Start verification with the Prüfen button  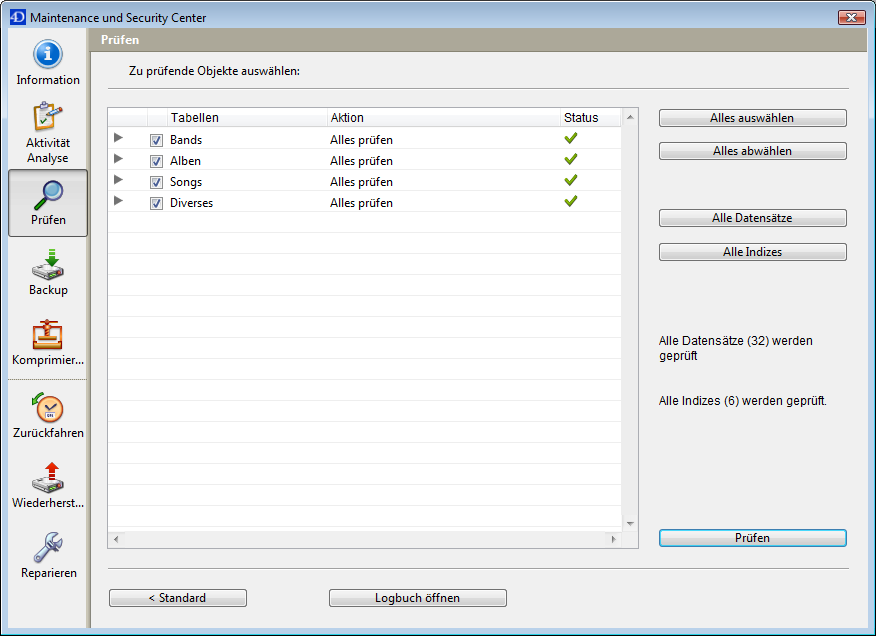[753, 538]
